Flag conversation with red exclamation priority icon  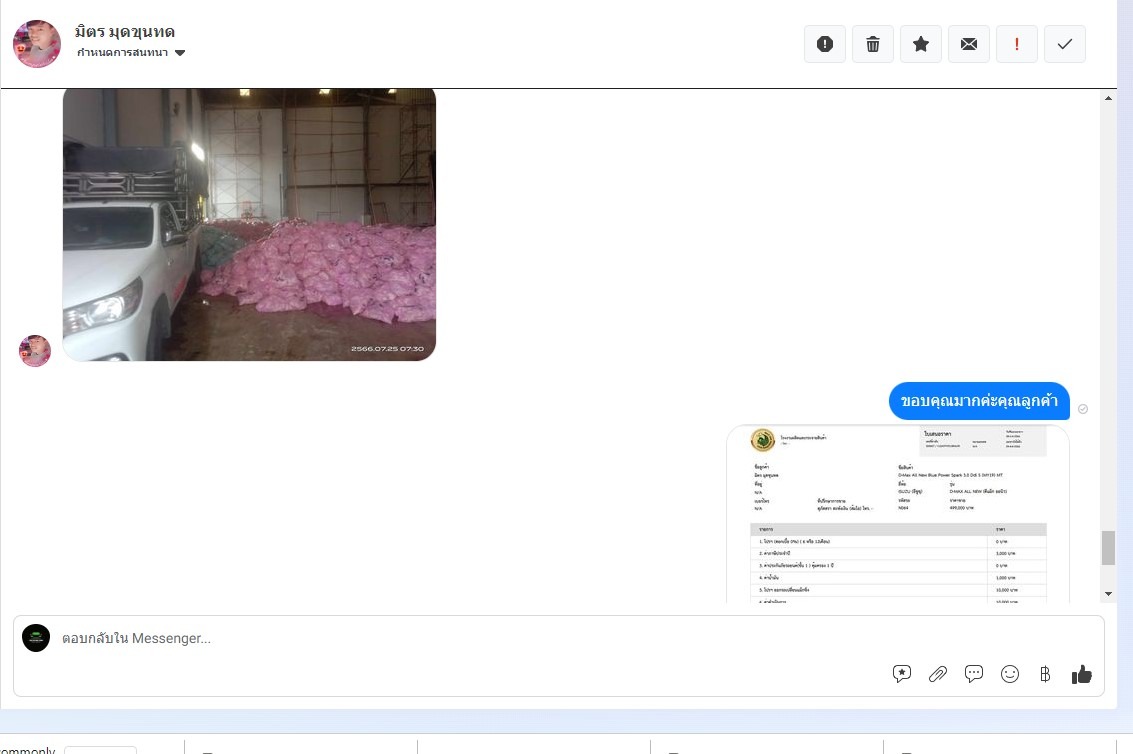click(1017, 44)
